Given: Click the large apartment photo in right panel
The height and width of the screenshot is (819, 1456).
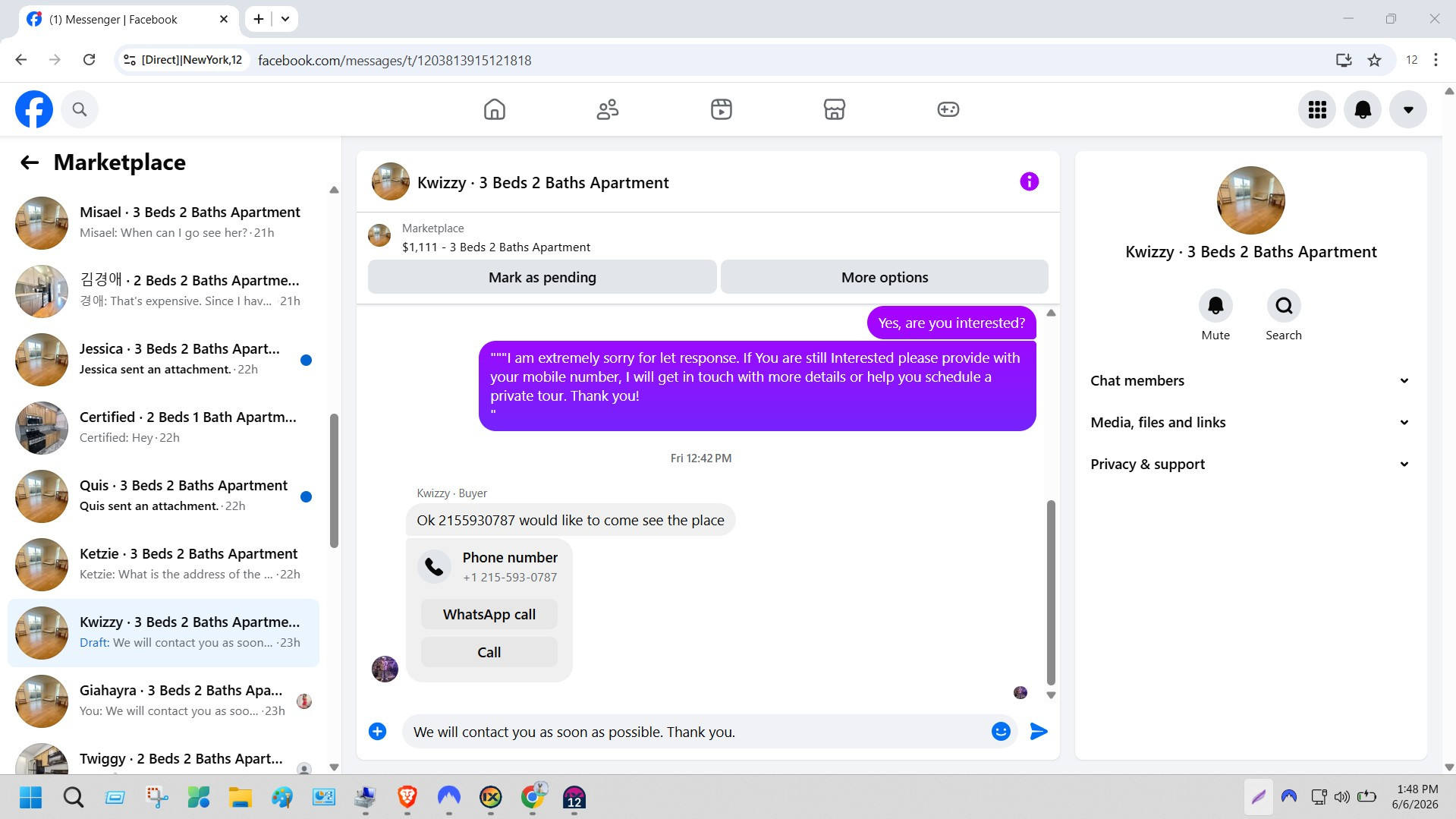Looking at the screenshot, I should point(1250,200).
